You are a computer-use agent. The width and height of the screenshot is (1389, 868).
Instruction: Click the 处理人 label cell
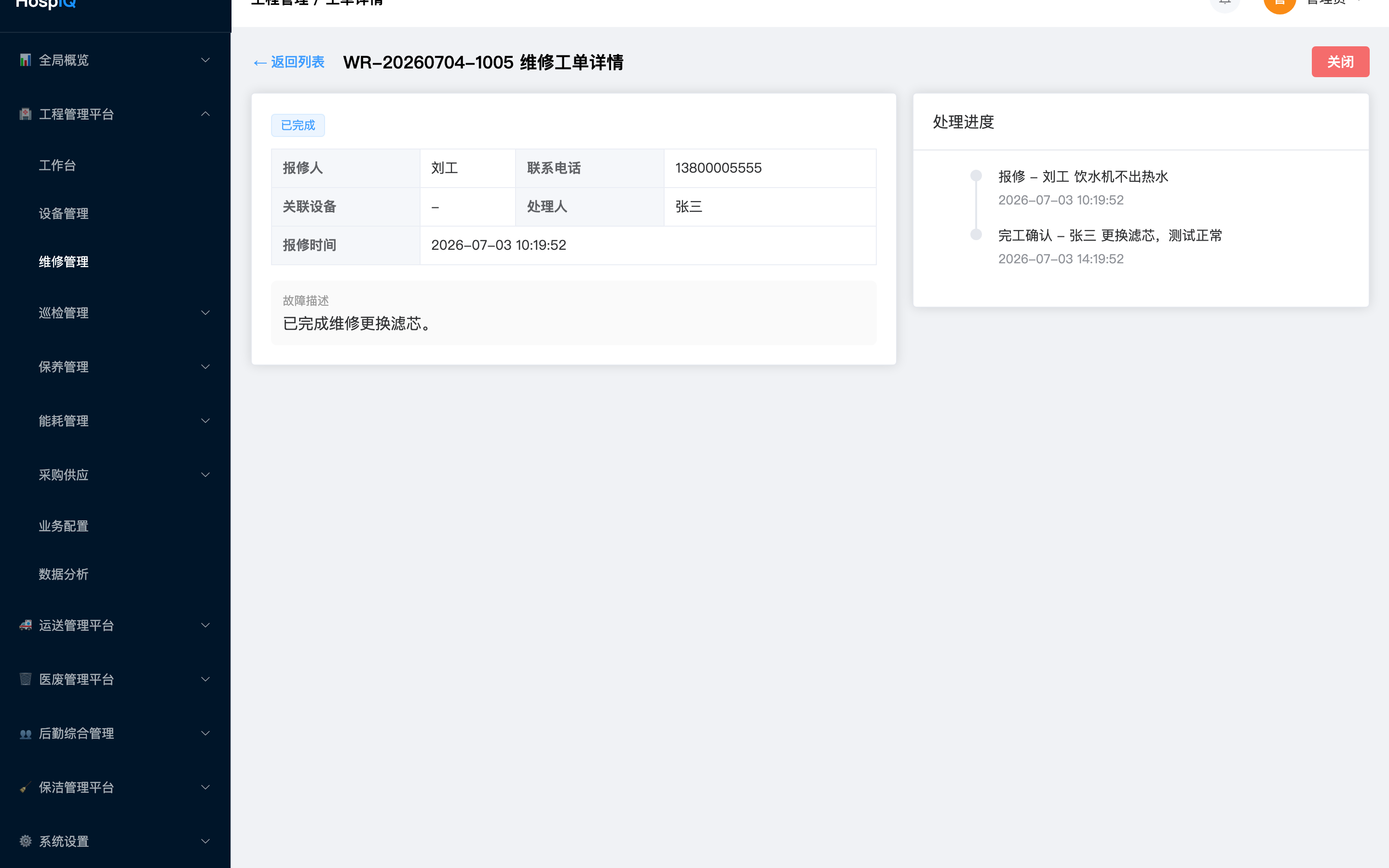coord(589,207)
